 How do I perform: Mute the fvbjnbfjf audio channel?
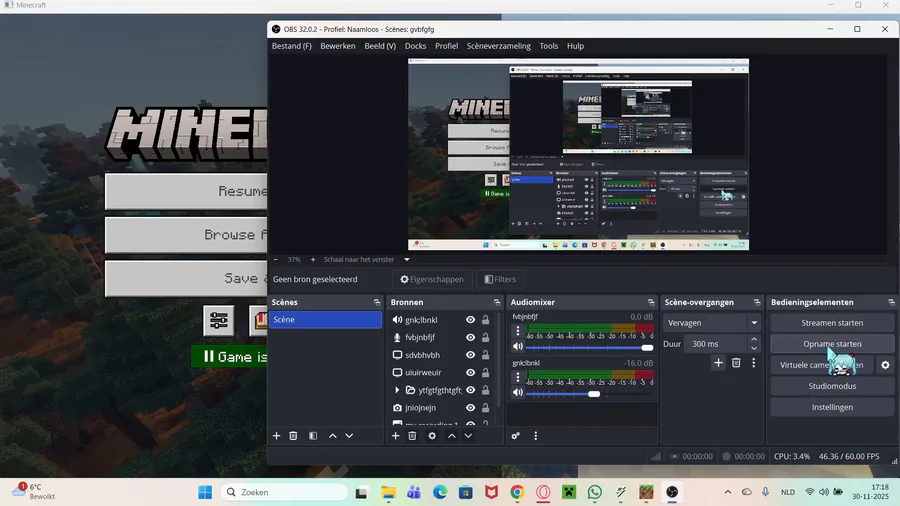click(518, 347)
